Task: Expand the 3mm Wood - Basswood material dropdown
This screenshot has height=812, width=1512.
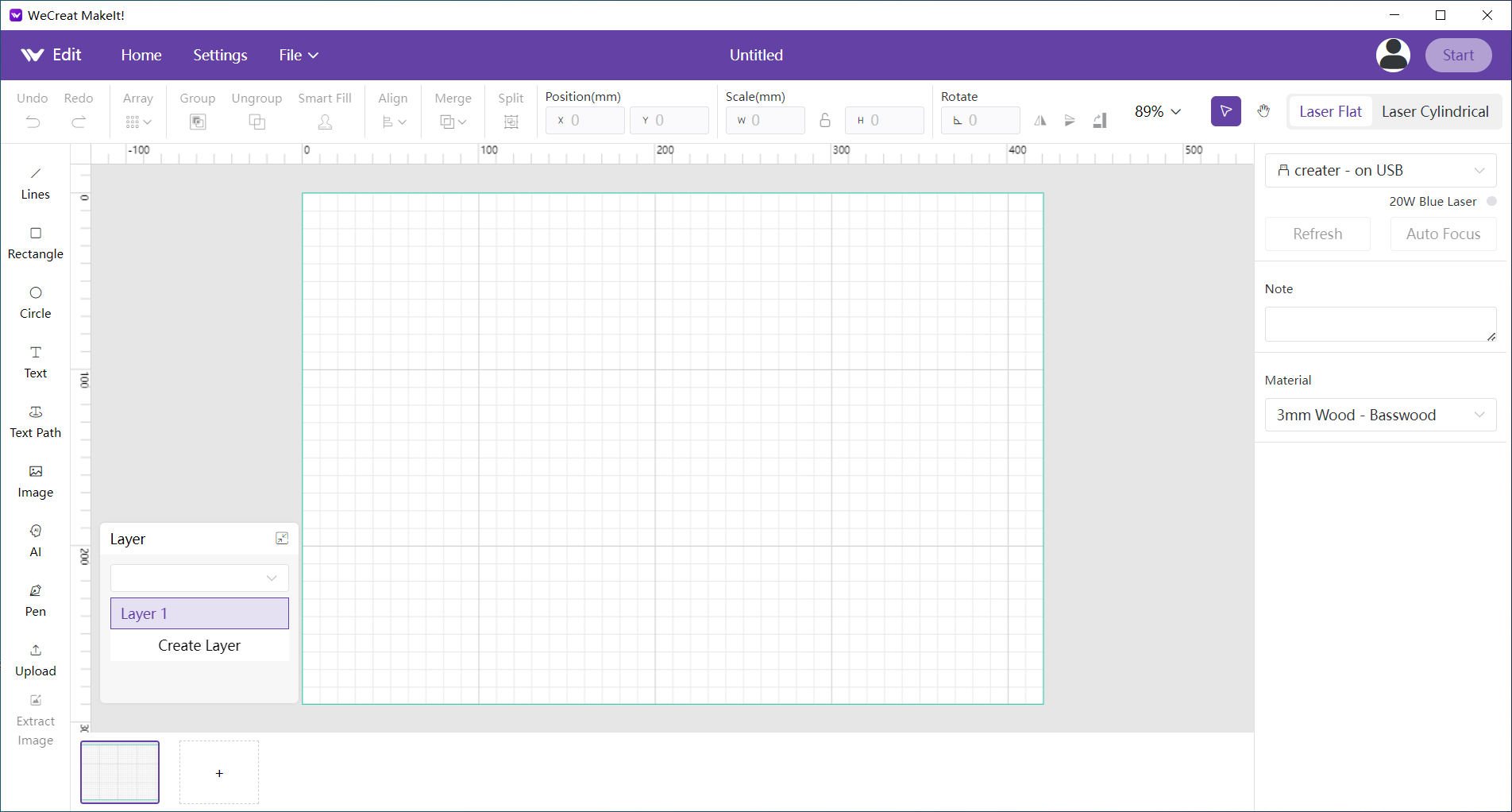Action: (x=1379, y=415)
